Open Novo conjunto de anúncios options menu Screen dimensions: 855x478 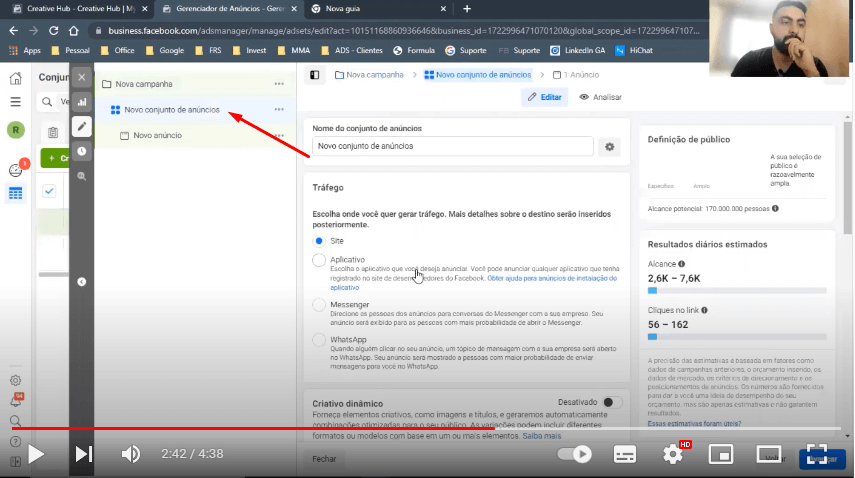279,110
